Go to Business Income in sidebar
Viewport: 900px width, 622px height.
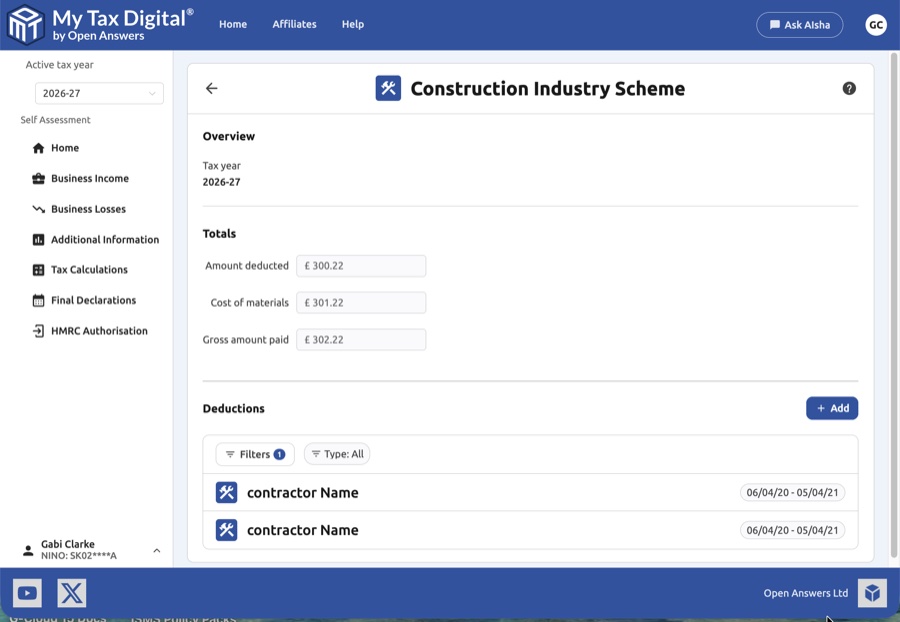90,179
